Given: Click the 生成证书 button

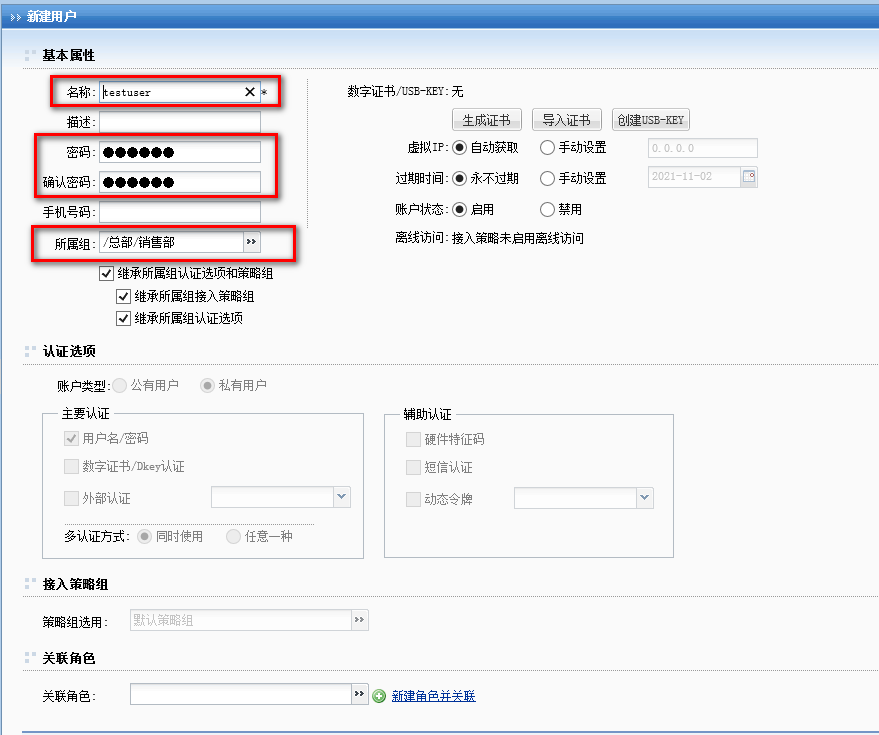Looking at the screenshot, I should click(487, 119).
